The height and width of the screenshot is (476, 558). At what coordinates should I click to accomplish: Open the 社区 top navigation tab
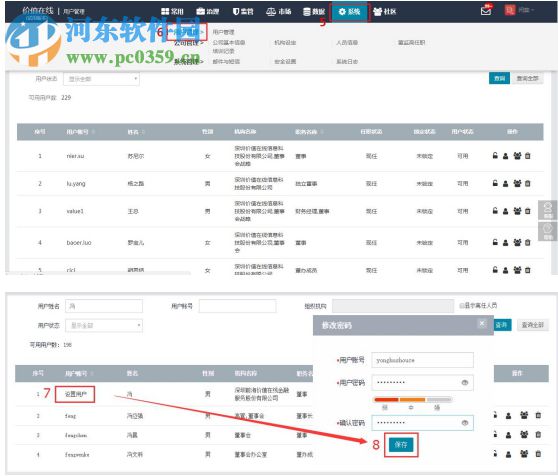385,11
